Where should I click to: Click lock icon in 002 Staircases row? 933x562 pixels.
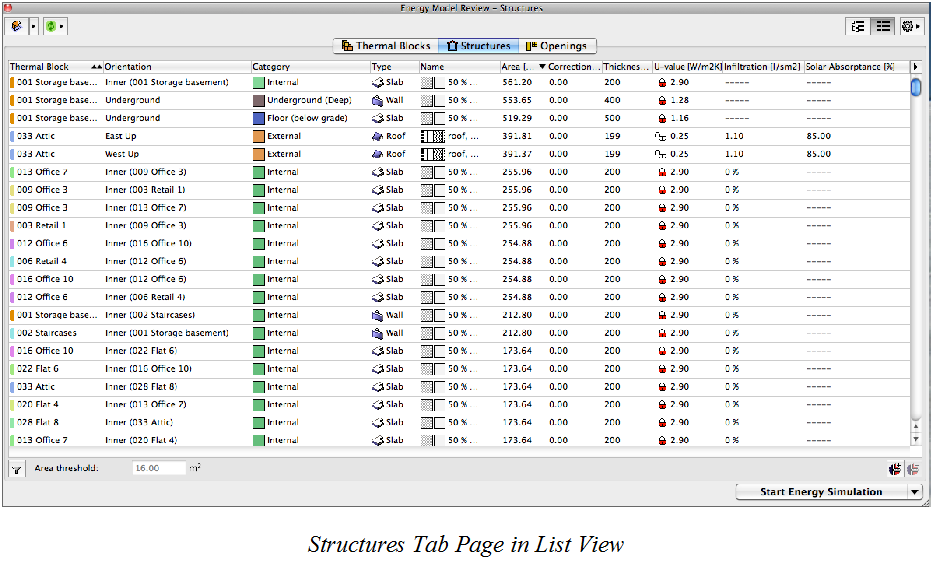pos(662,333)
